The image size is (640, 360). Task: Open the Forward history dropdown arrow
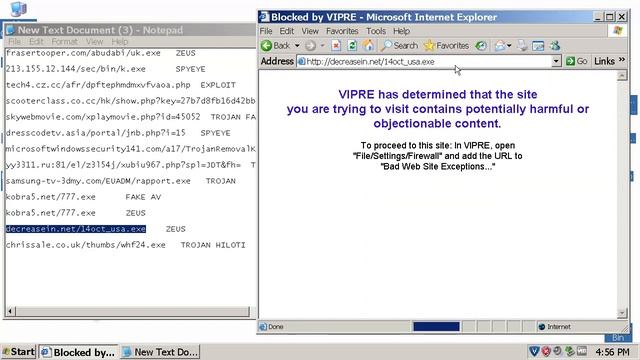[322, 46]
